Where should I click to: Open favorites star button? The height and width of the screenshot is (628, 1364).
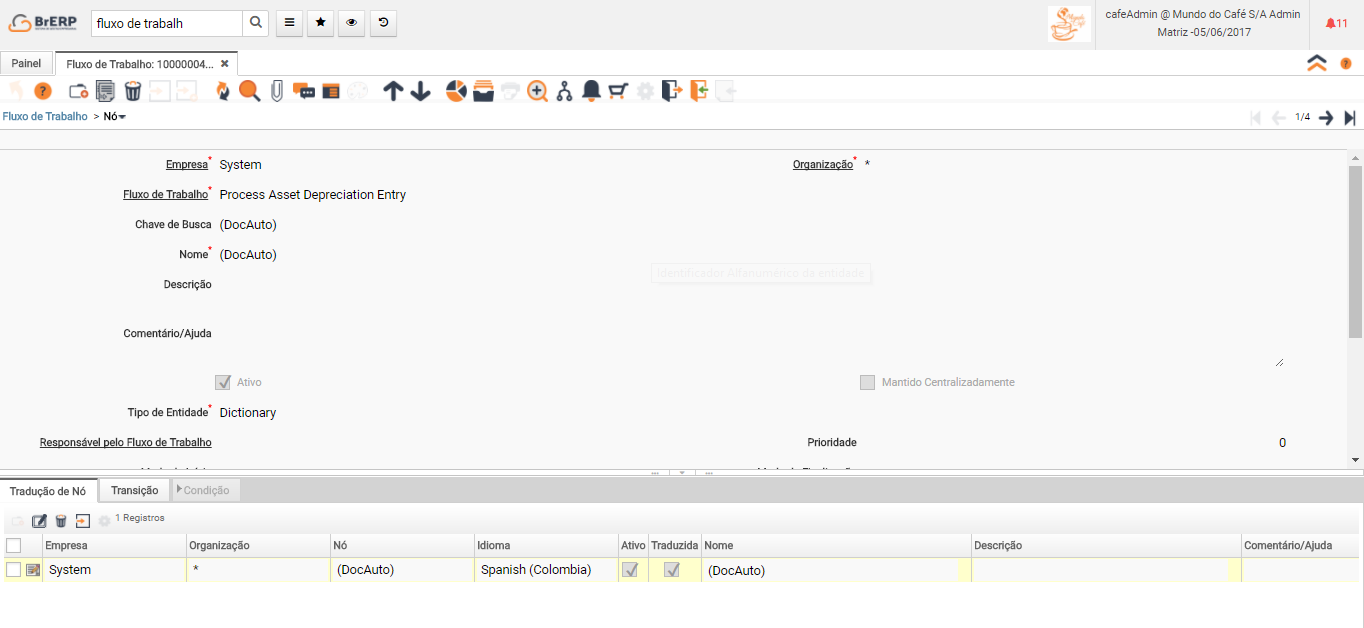(x=320, y=23)
